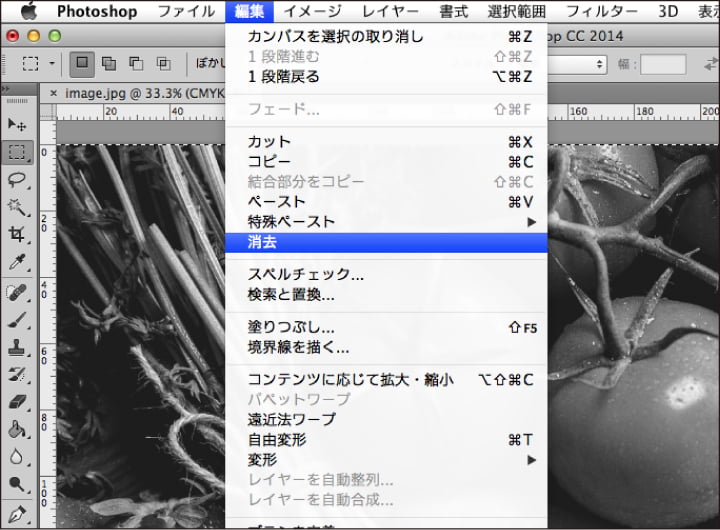Choose 境界線を描く... menu item
Image resolution: width=720 pixels, height=530 pixels.
386,347
